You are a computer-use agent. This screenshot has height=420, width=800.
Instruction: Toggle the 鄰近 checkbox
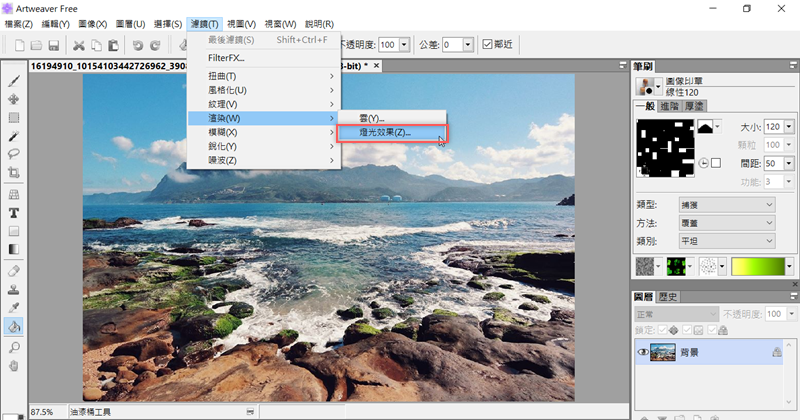pyautogui.click(x=487, y=44)
